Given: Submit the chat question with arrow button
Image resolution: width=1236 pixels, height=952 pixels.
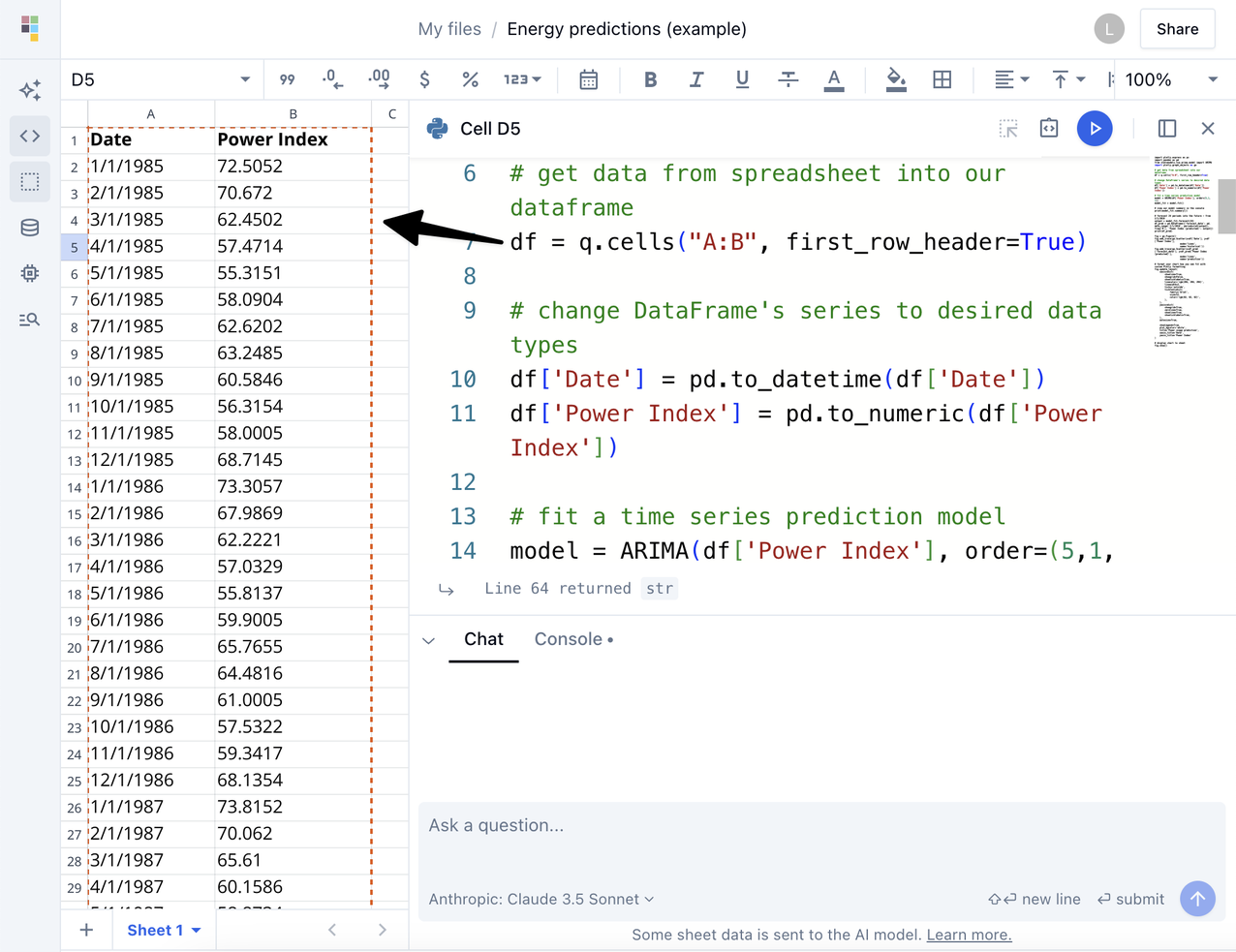Looking at the screenshot, I should tap(1197, 899).
